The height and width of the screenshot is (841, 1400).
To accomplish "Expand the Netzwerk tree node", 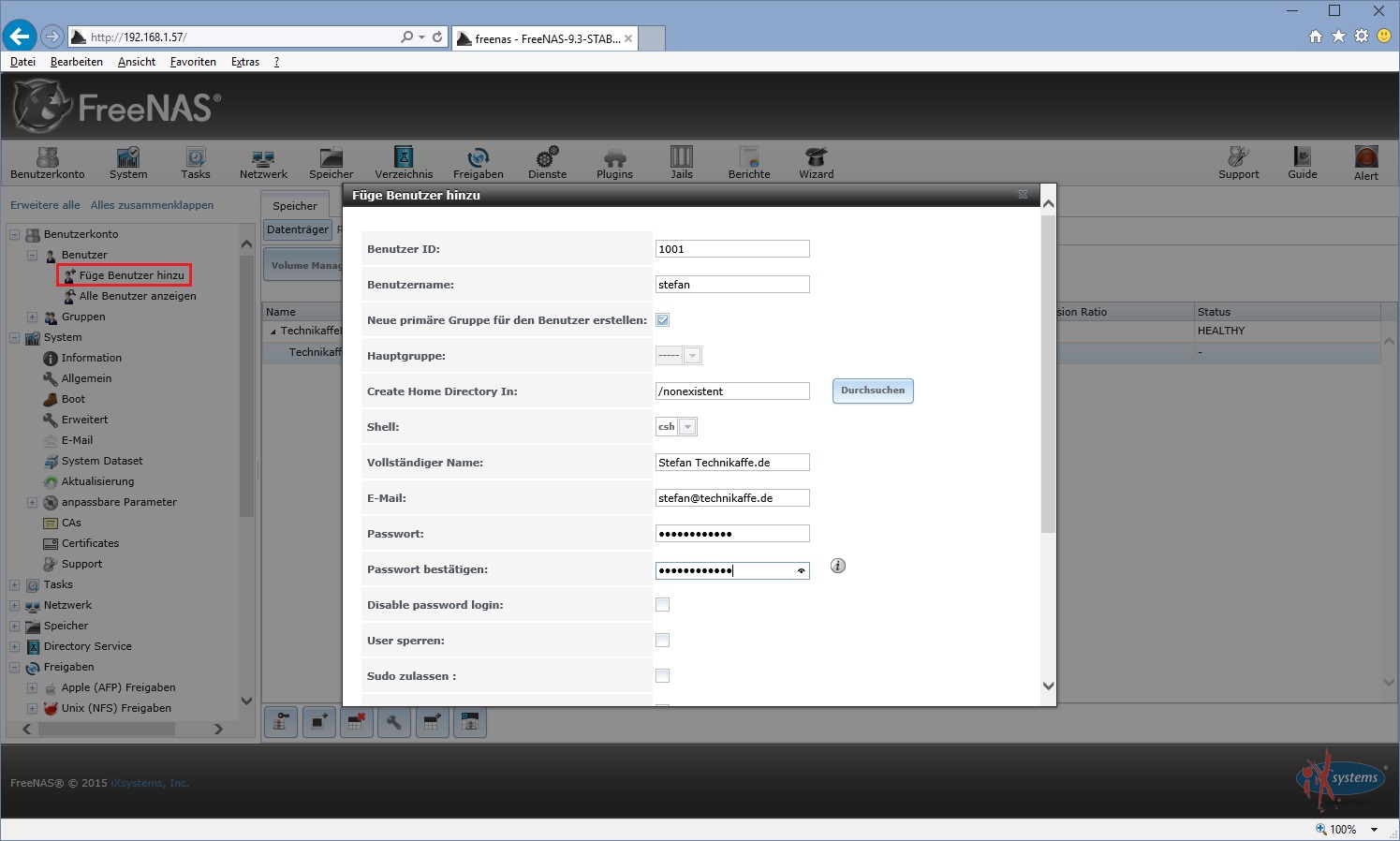I will pos(14,605).
